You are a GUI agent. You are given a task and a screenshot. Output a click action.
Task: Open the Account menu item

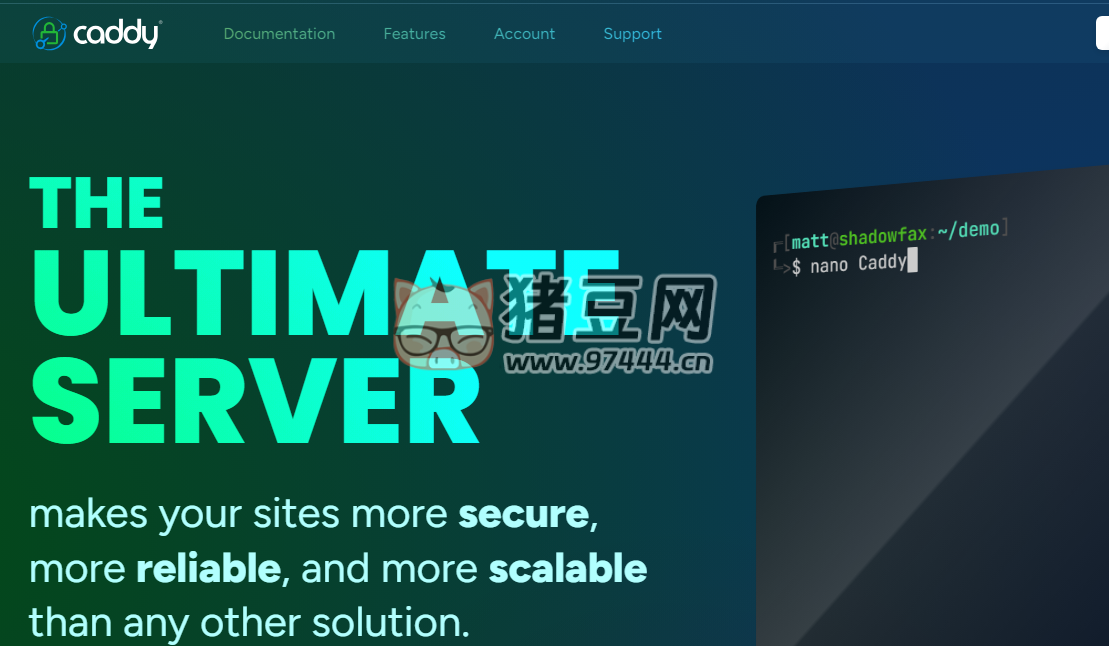click(x=524, y=34)
